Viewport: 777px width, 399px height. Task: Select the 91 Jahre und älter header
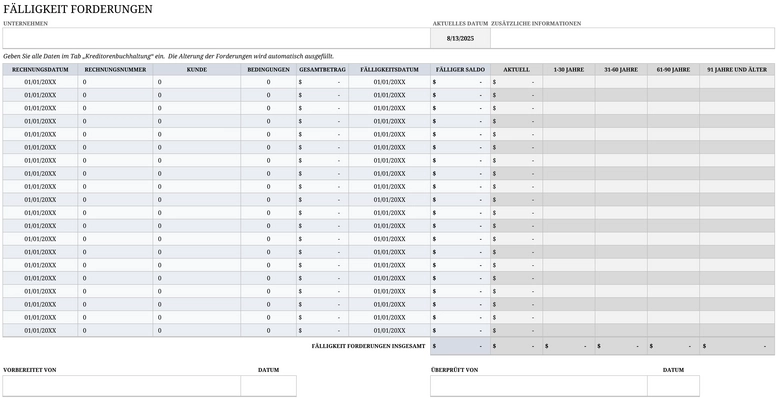pyautogui.click(x=737, y=69)
